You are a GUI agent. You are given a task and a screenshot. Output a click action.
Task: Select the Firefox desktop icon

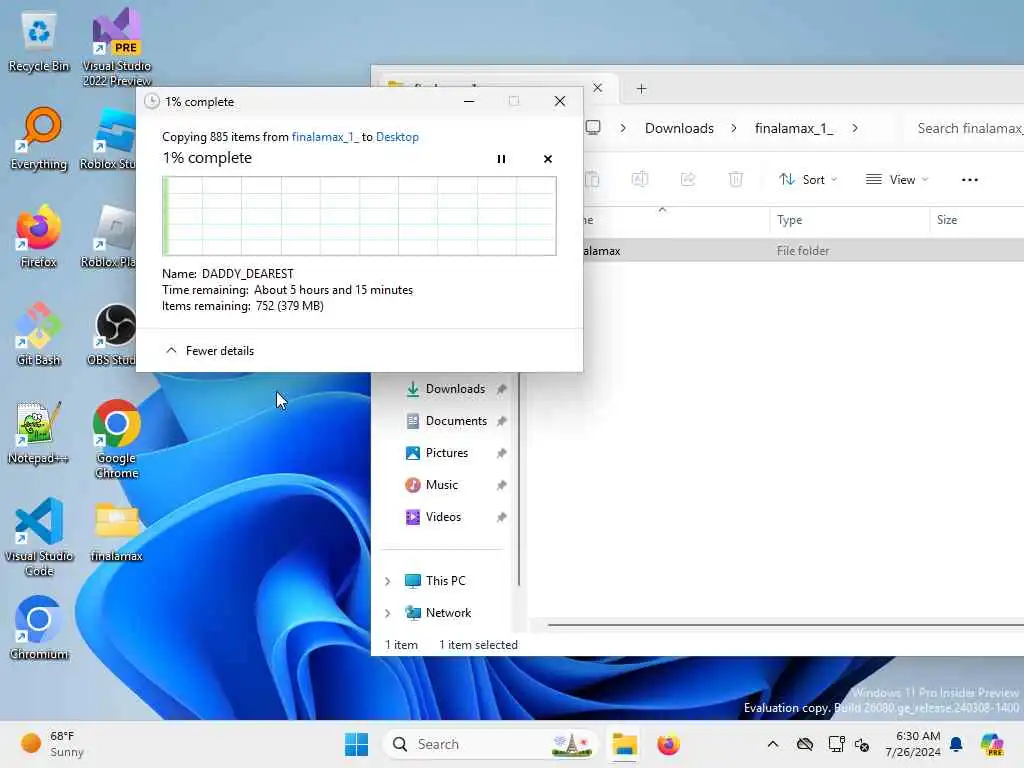(x=39, y=236)
